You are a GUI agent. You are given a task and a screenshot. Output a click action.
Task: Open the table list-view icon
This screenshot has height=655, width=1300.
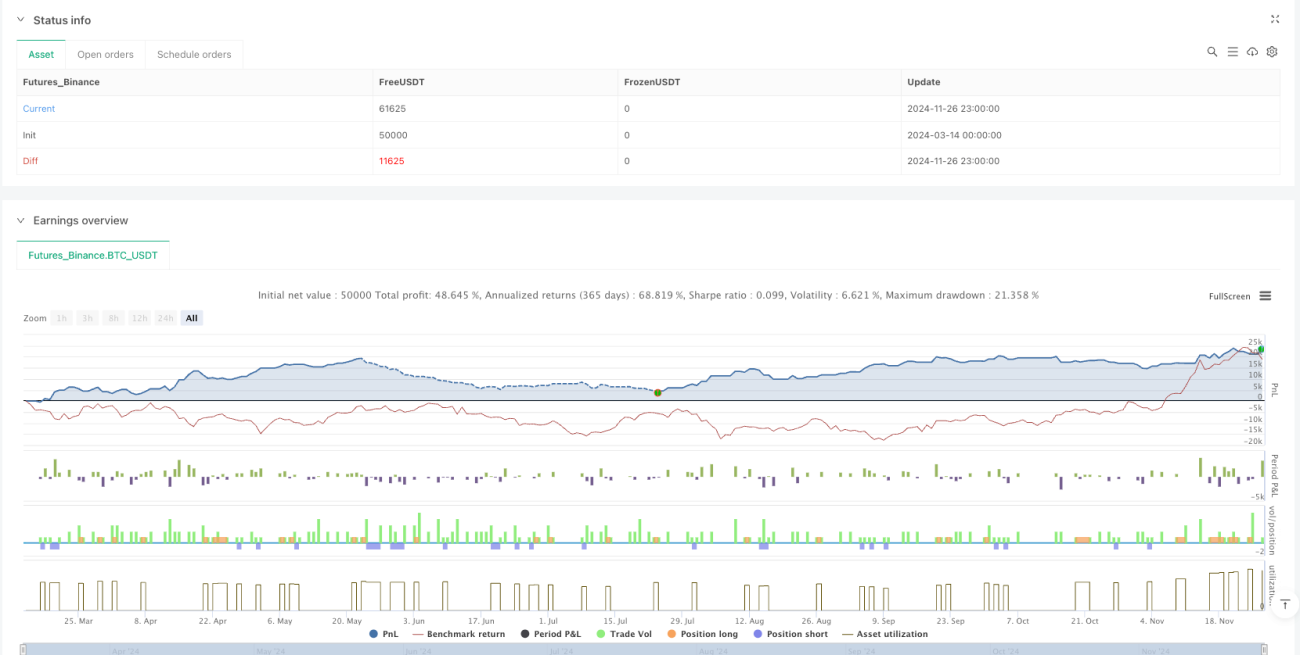1232,52
